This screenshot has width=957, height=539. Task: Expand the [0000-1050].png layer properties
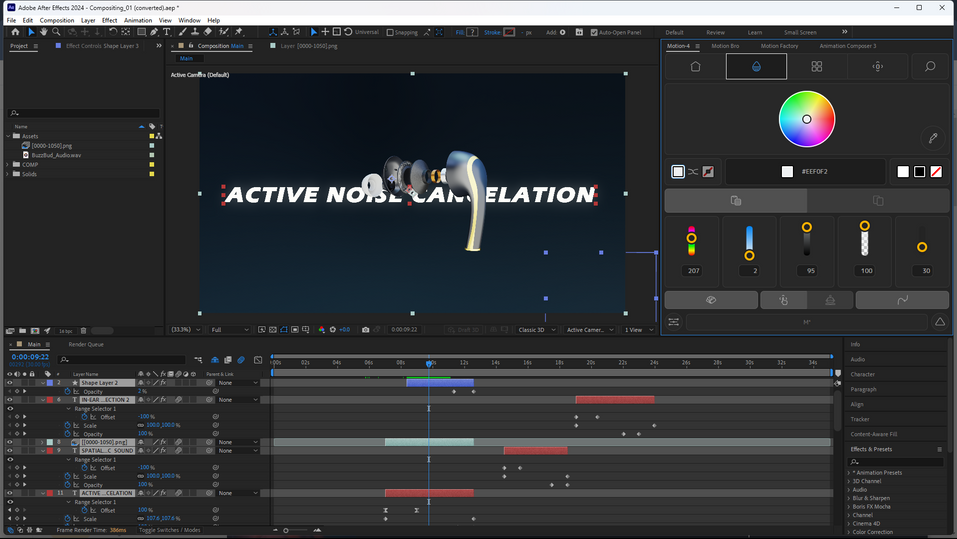pos(43,442)
